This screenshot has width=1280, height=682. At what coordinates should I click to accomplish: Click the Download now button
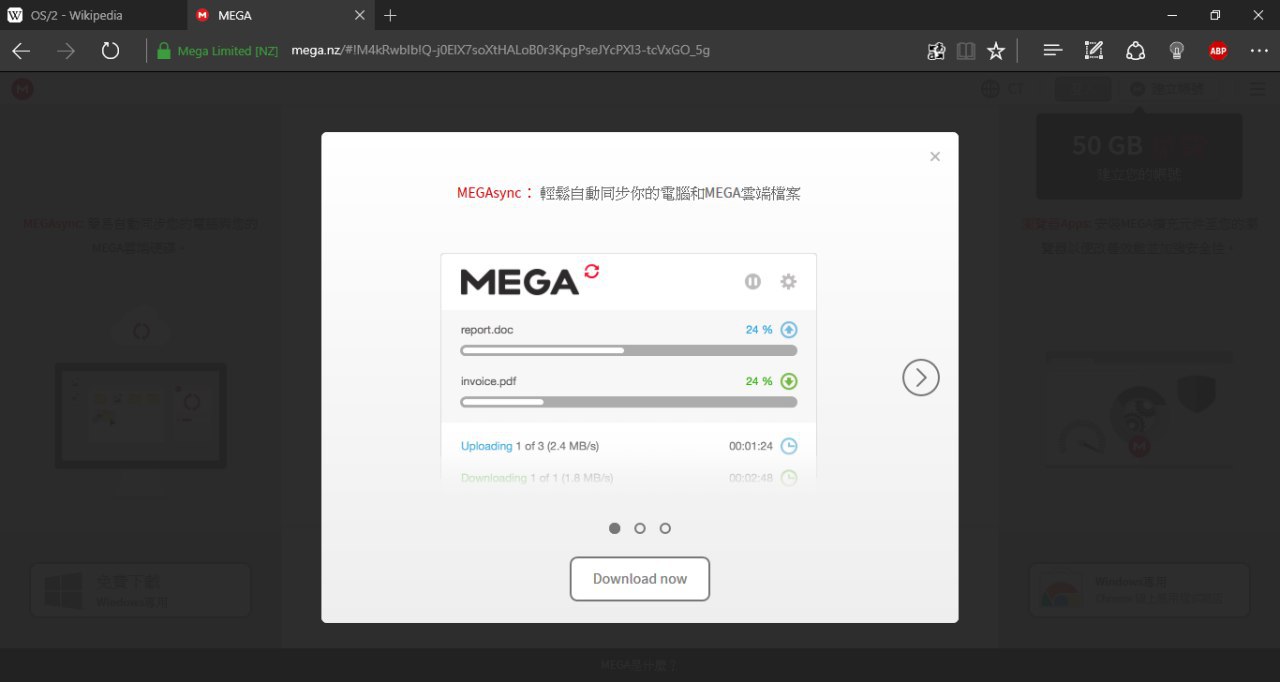(x=640, y=579)
